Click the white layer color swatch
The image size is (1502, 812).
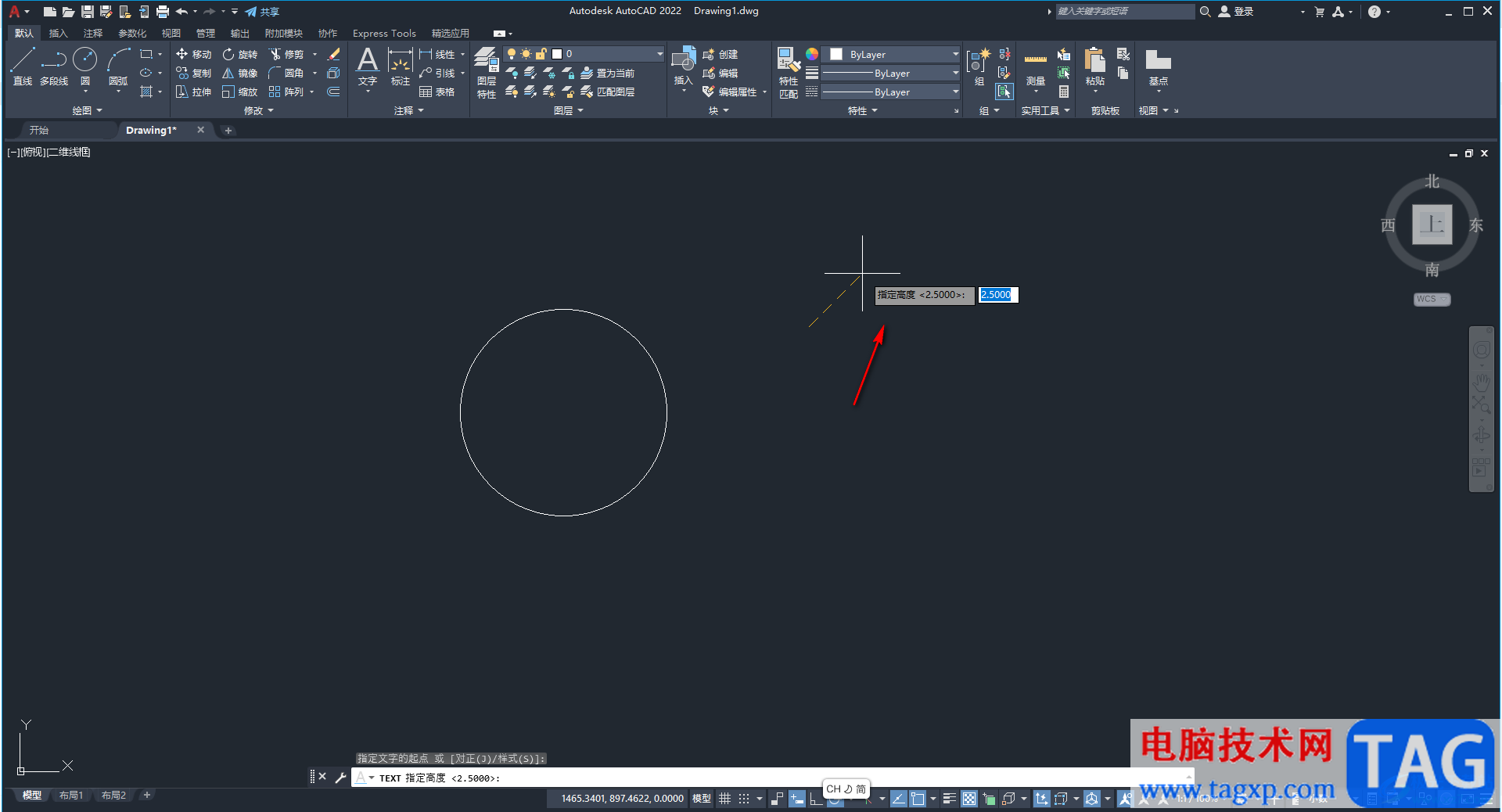coord(557,54)
